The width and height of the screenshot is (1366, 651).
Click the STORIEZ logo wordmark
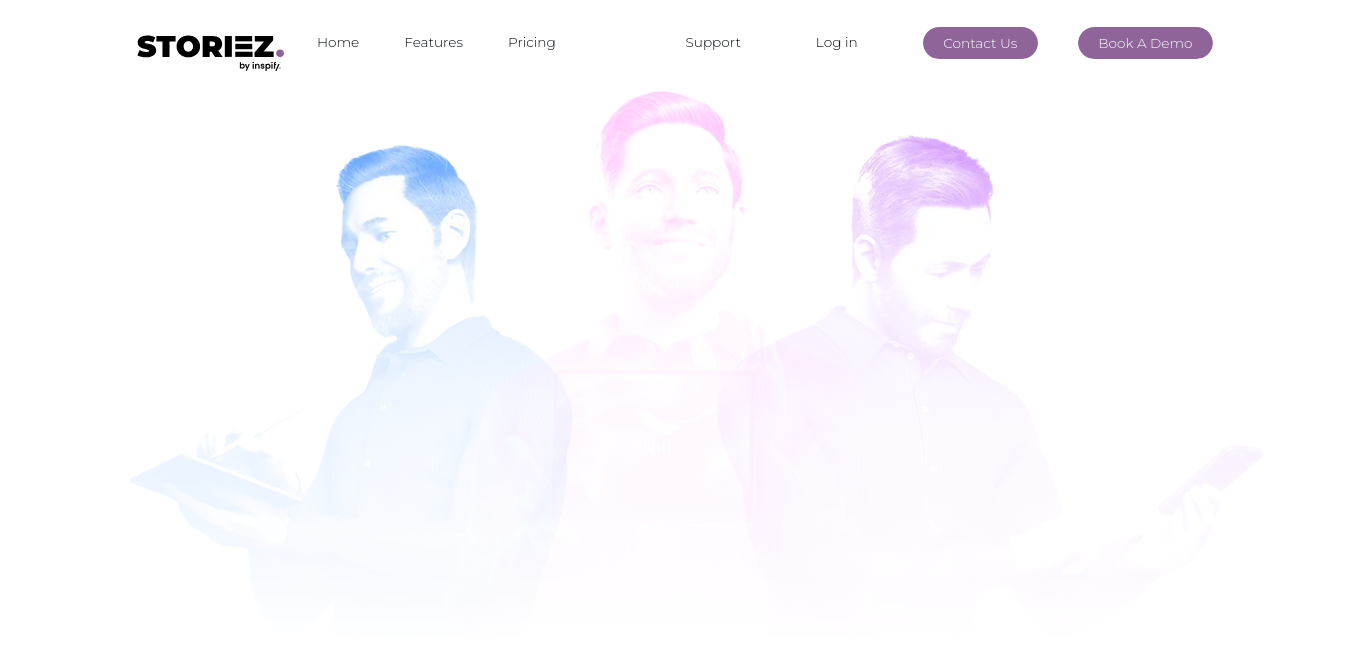pos(206,47)
